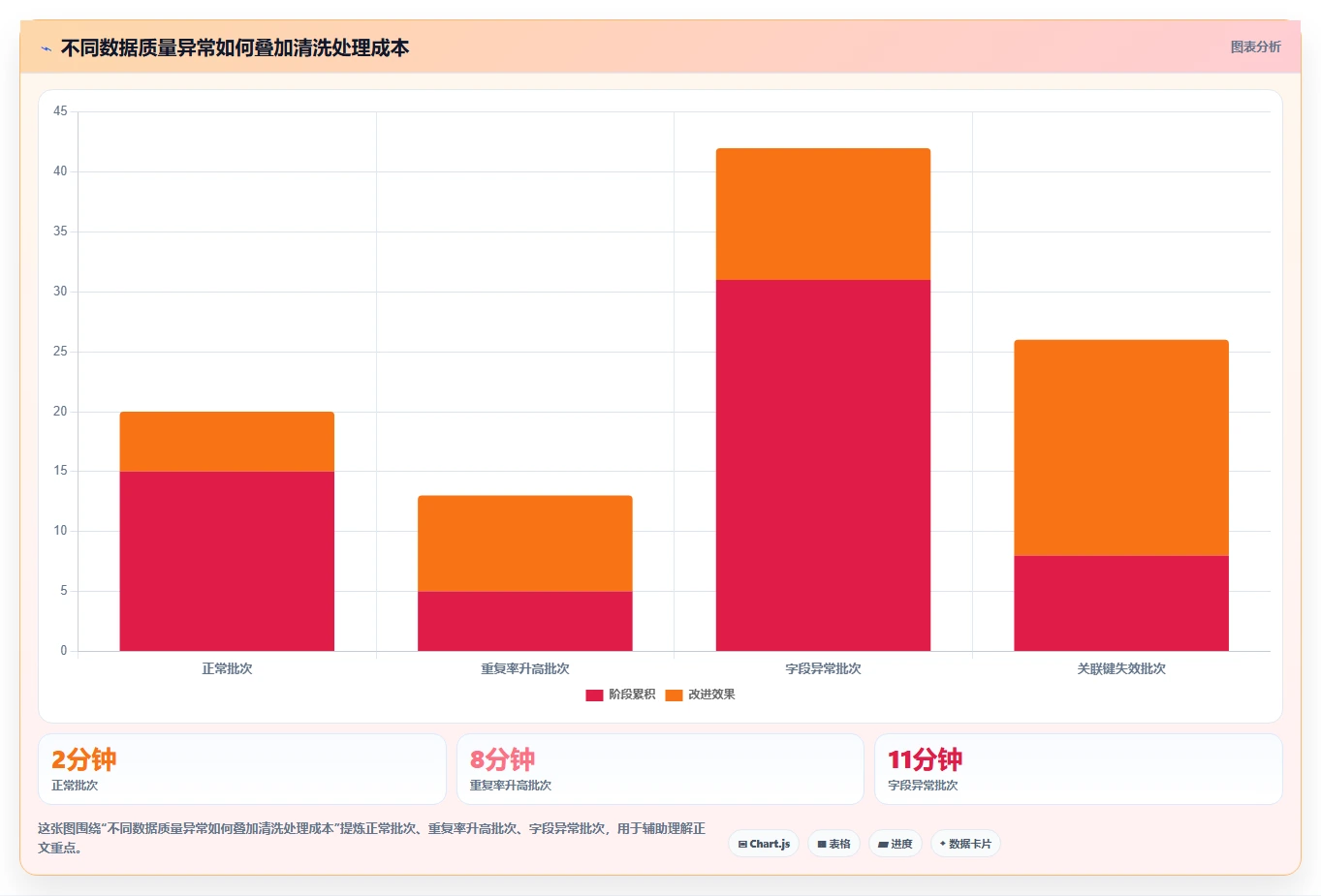Click the red segment of 正常批次 bar
This screenshot has height=896, width=1321.
tap(227, 561)
